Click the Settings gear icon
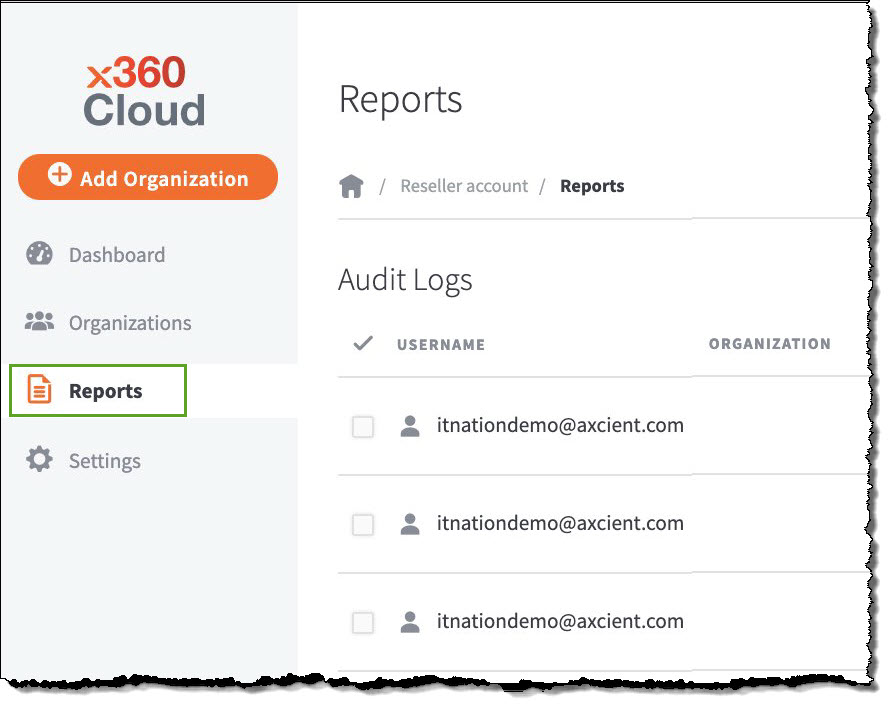The height and width of the screenshot is (707, 889). 38,460
